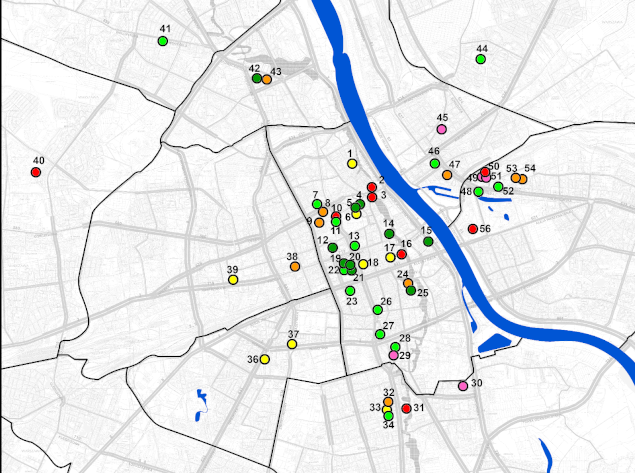The image size is (635, 473).
Task: Click the dark green marker numbered 15
Action: (428, 242)
